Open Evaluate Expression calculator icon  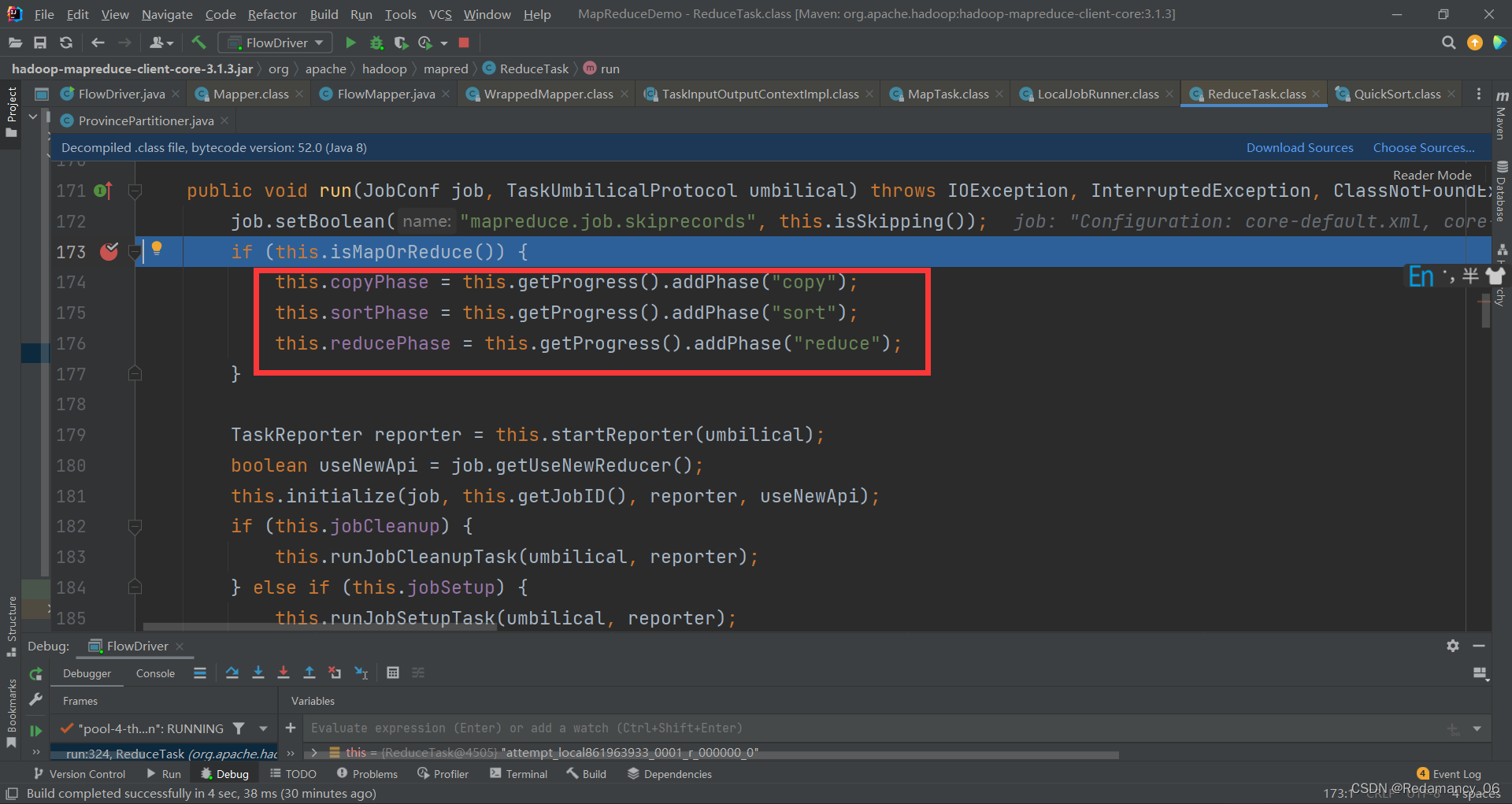click(393, 672)
